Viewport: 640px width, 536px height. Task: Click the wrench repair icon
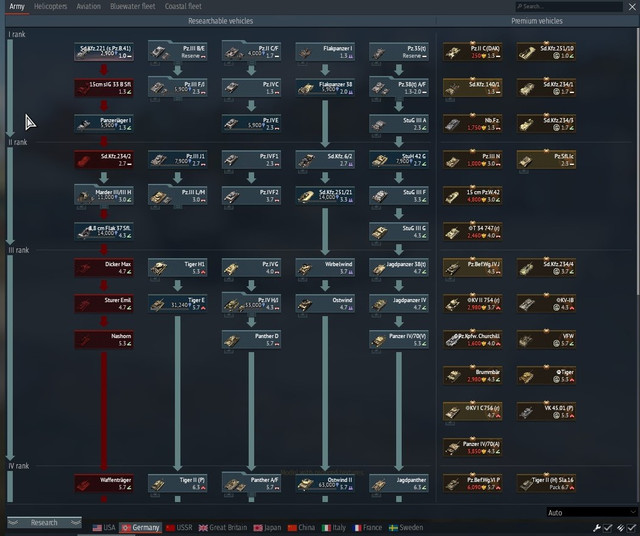[x=597, y=528]
